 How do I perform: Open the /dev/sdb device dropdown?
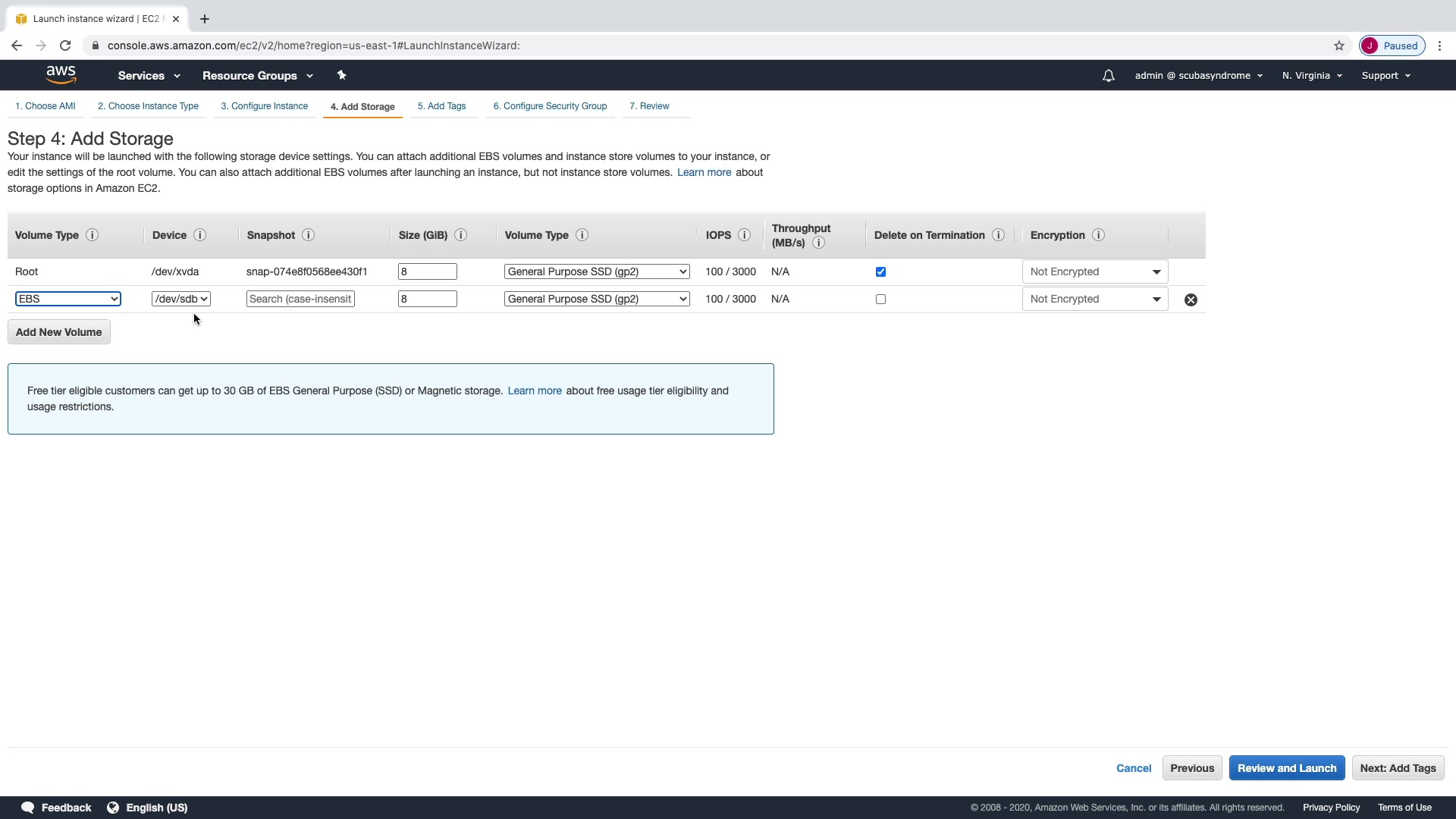coord(180,299)
